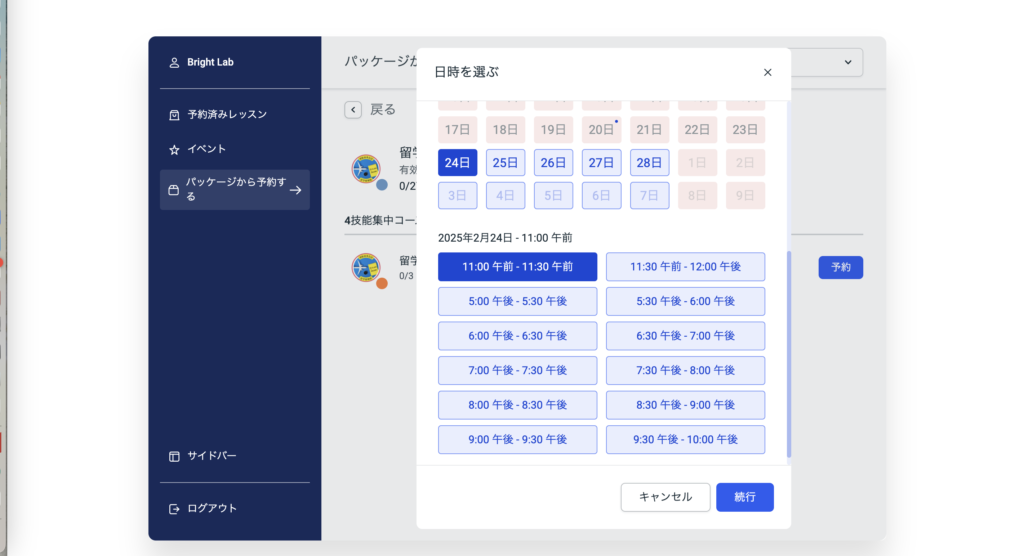Open the イベント menu item
The width and height of the screenshot is (1024, 556).
[x=206, y=149]
